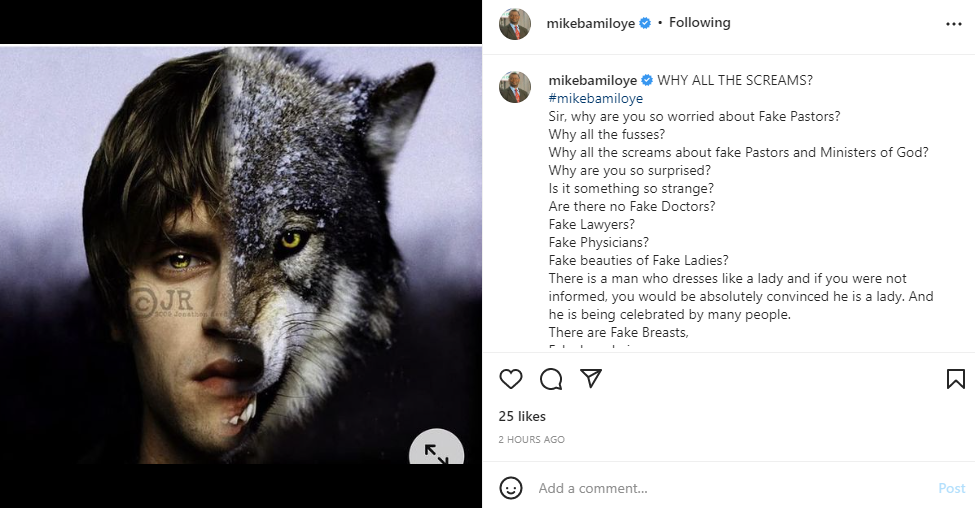975x508 pixels.
Task: Click caption profile picture avatar
Action: 515,87
